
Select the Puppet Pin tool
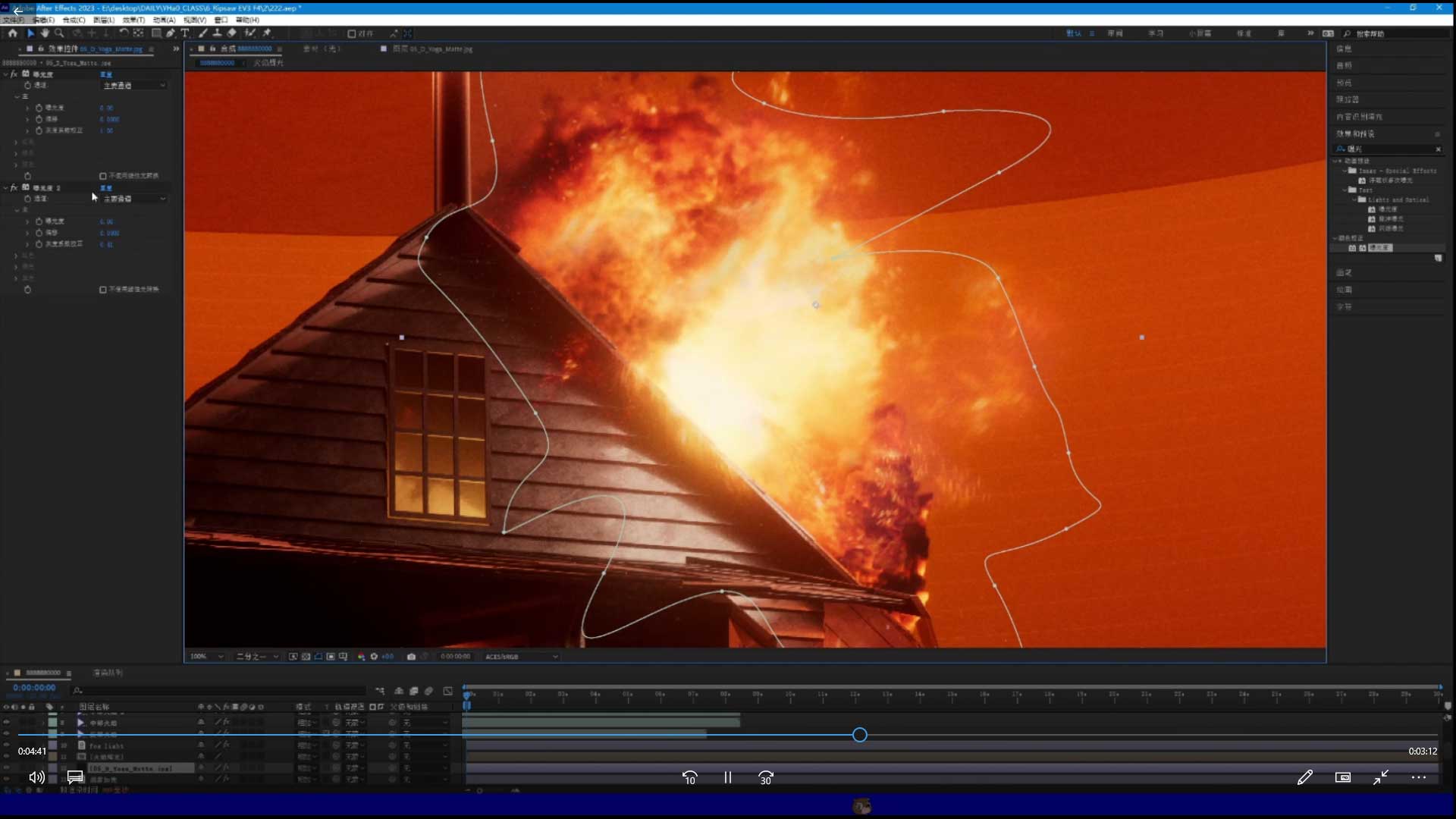pyautogui.click(x=267, y=33)
